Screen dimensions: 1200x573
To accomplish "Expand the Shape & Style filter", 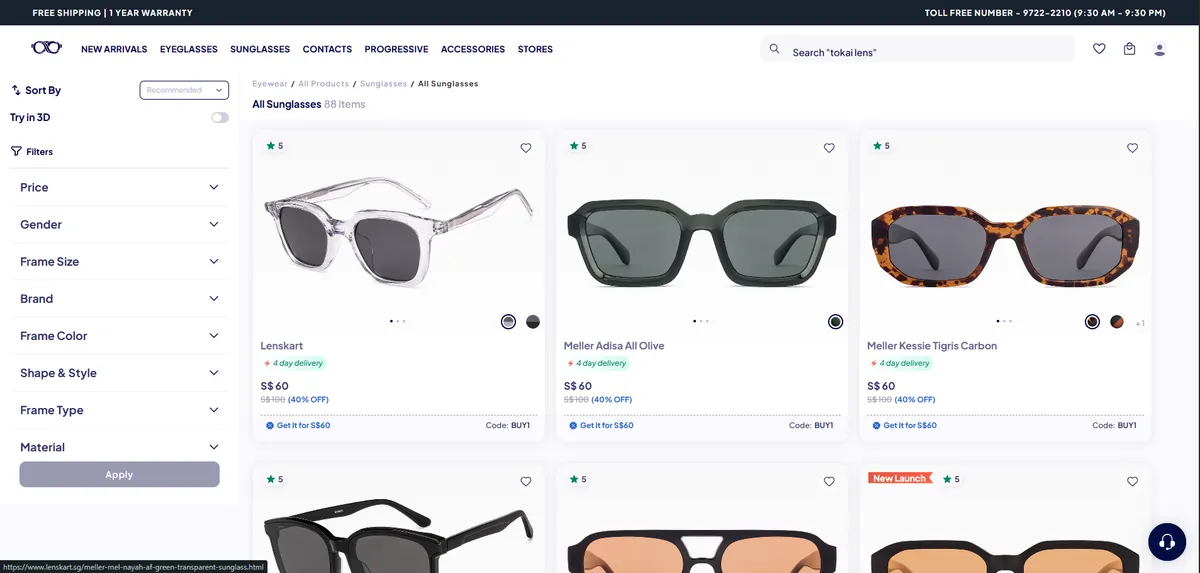I will point(120,373).
